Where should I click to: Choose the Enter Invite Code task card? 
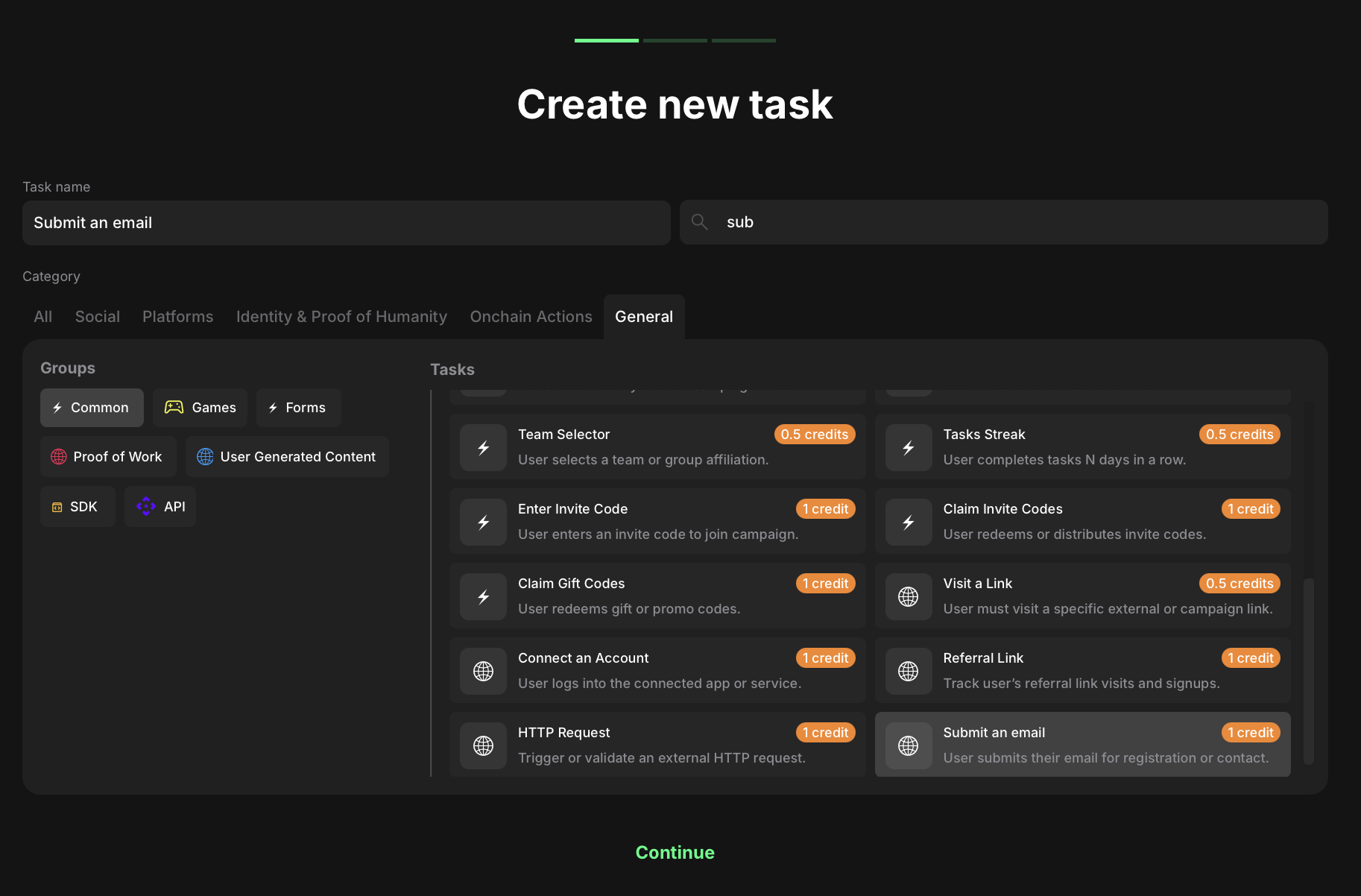pyautogui.click(x=657, y=521)
